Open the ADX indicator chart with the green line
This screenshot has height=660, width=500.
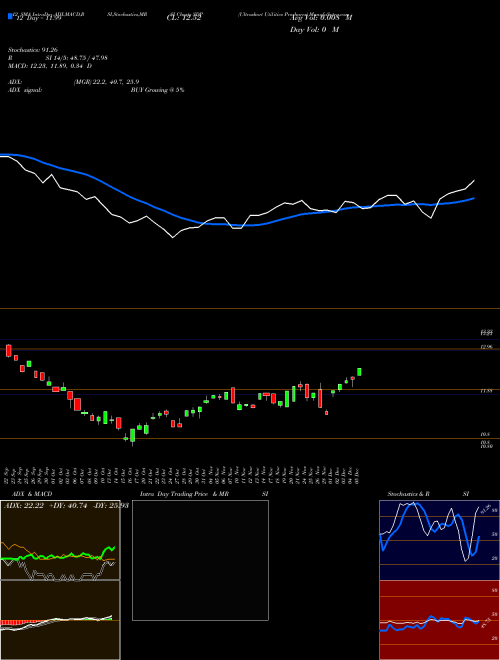pyautogui.click(x=60, y=540)
